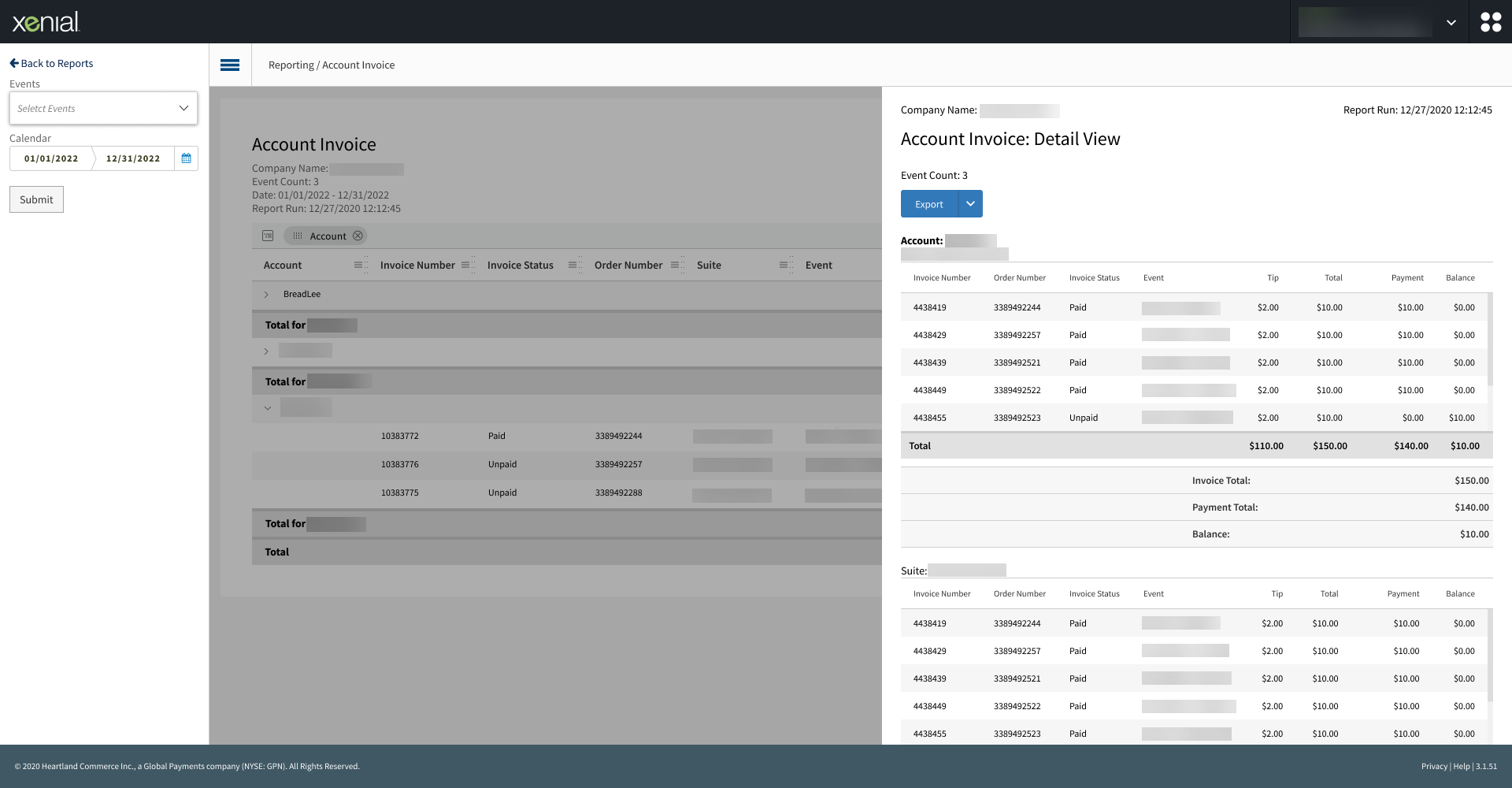Click the Back to Reports link
Screen dimensions: 1512x788
50,63
